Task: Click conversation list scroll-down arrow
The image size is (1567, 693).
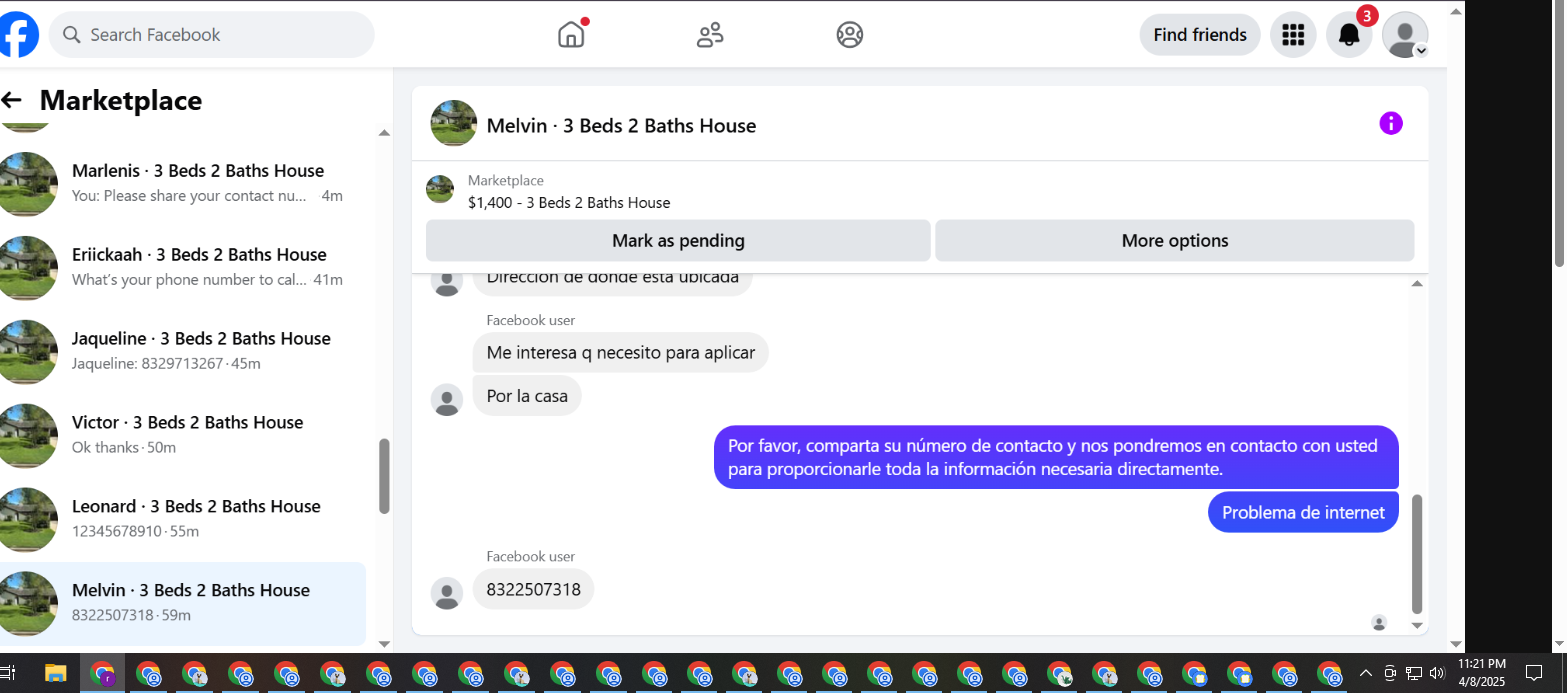Action: 384,644
